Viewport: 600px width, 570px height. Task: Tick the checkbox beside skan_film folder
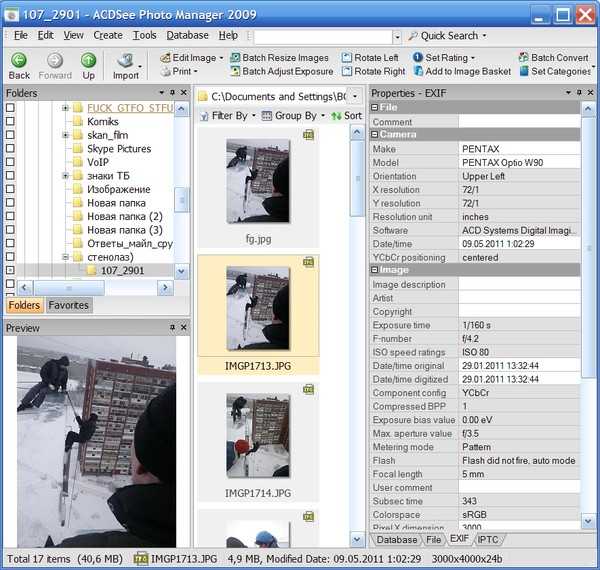10,135
